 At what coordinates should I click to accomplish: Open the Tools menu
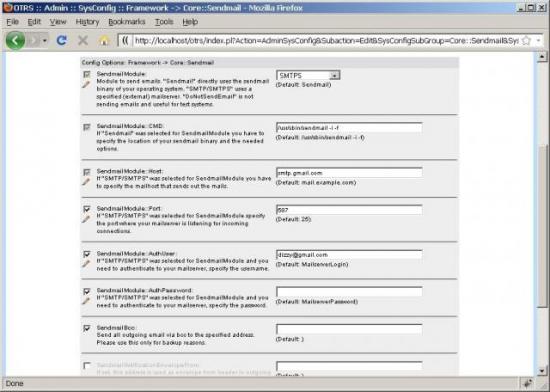click(x=164, y=22)
